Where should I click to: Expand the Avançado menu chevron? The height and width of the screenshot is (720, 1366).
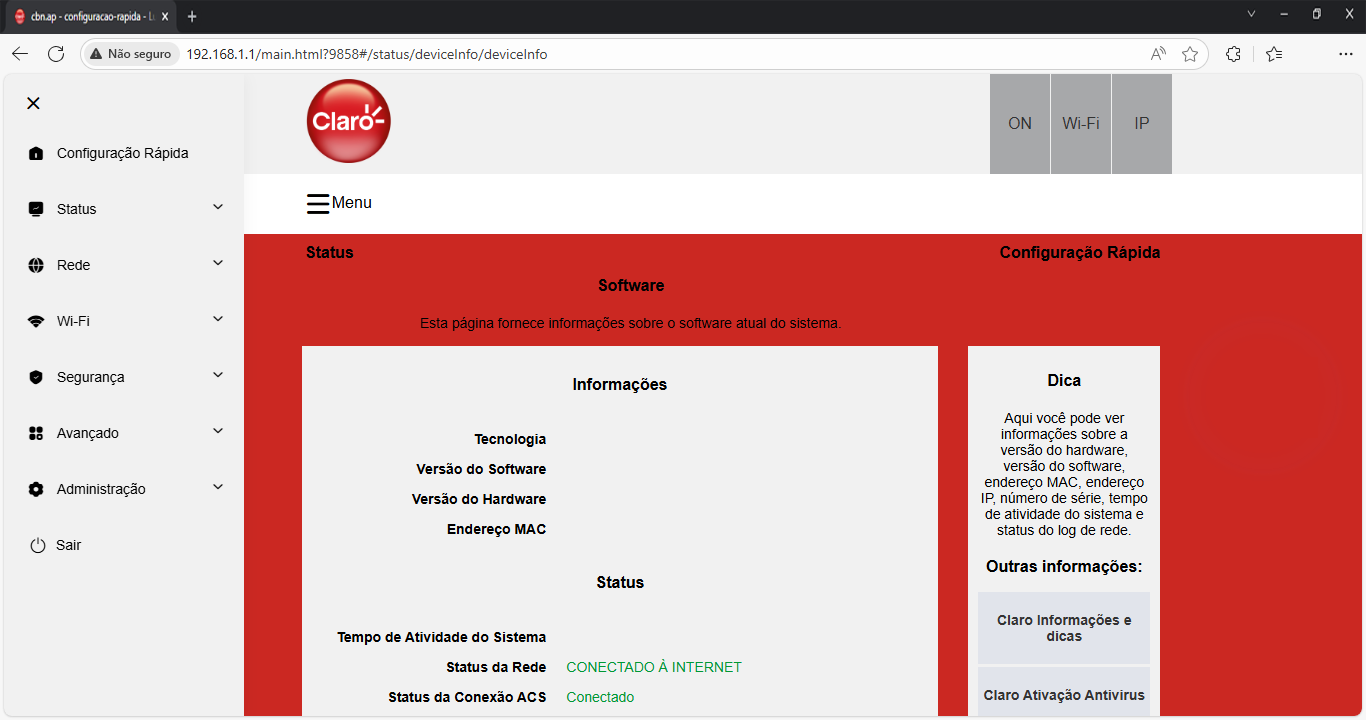pos(218,431)
